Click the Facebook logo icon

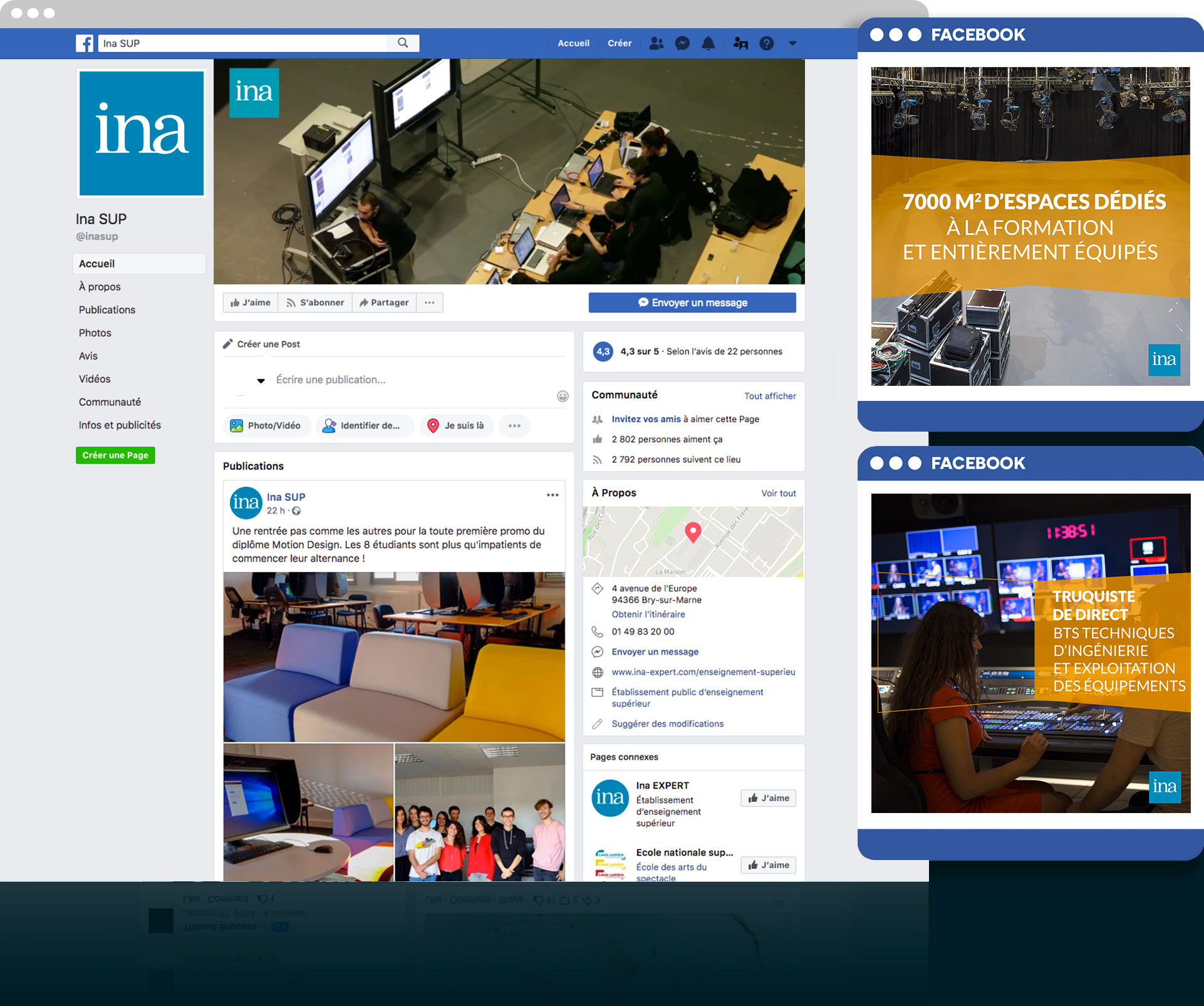coord(85,43)
